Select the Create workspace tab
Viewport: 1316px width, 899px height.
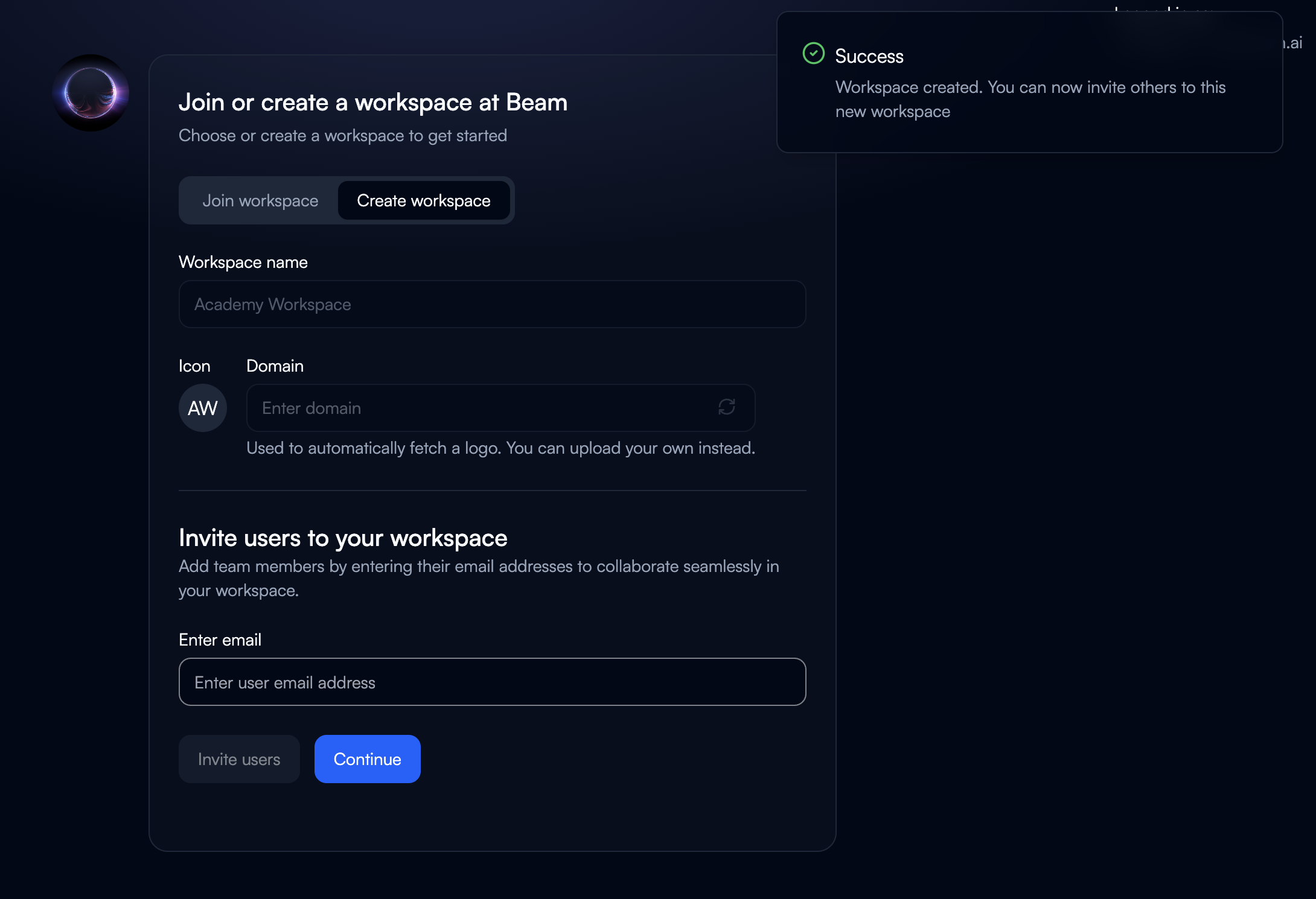coord(424,201)
